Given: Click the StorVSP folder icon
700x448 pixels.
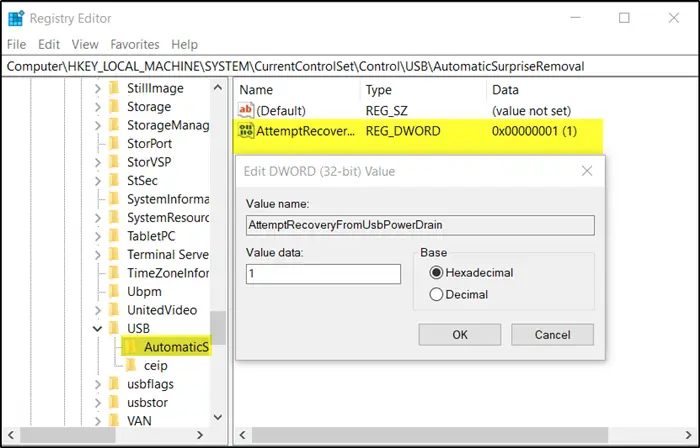Looking at the screenshot, I should tap(114, 162).
